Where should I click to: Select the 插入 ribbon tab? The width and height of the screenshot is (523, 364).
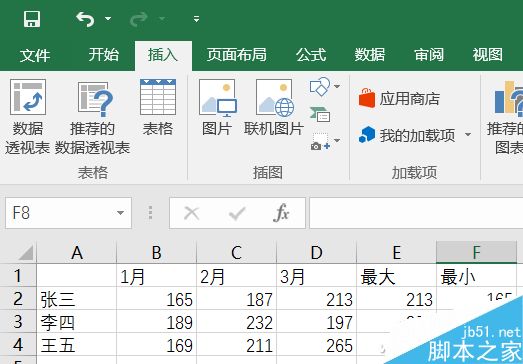pos(163,55)
